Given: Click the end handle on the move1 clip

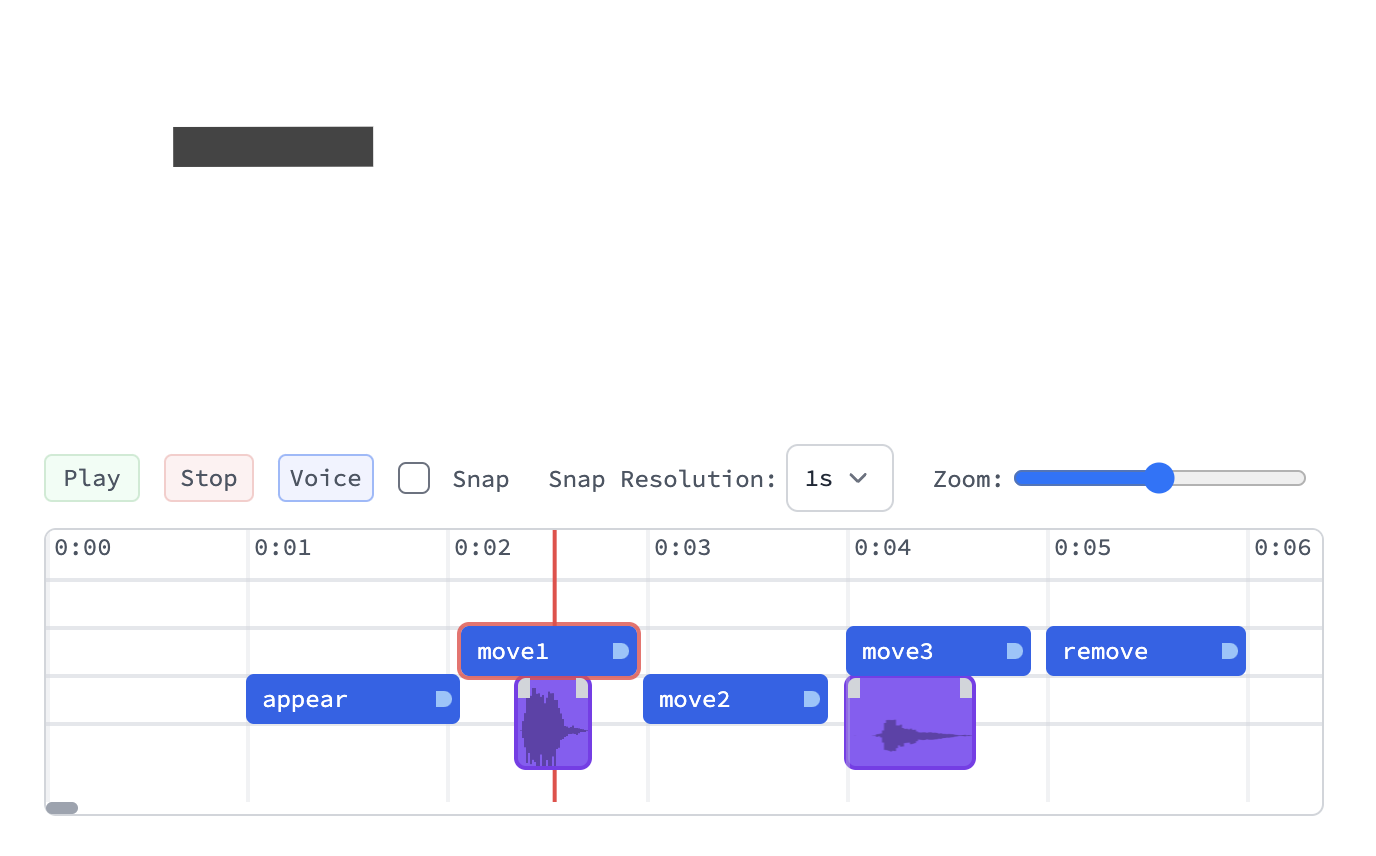Looking at the screenshot, I should pyautogui.click(x=620, y=651).
